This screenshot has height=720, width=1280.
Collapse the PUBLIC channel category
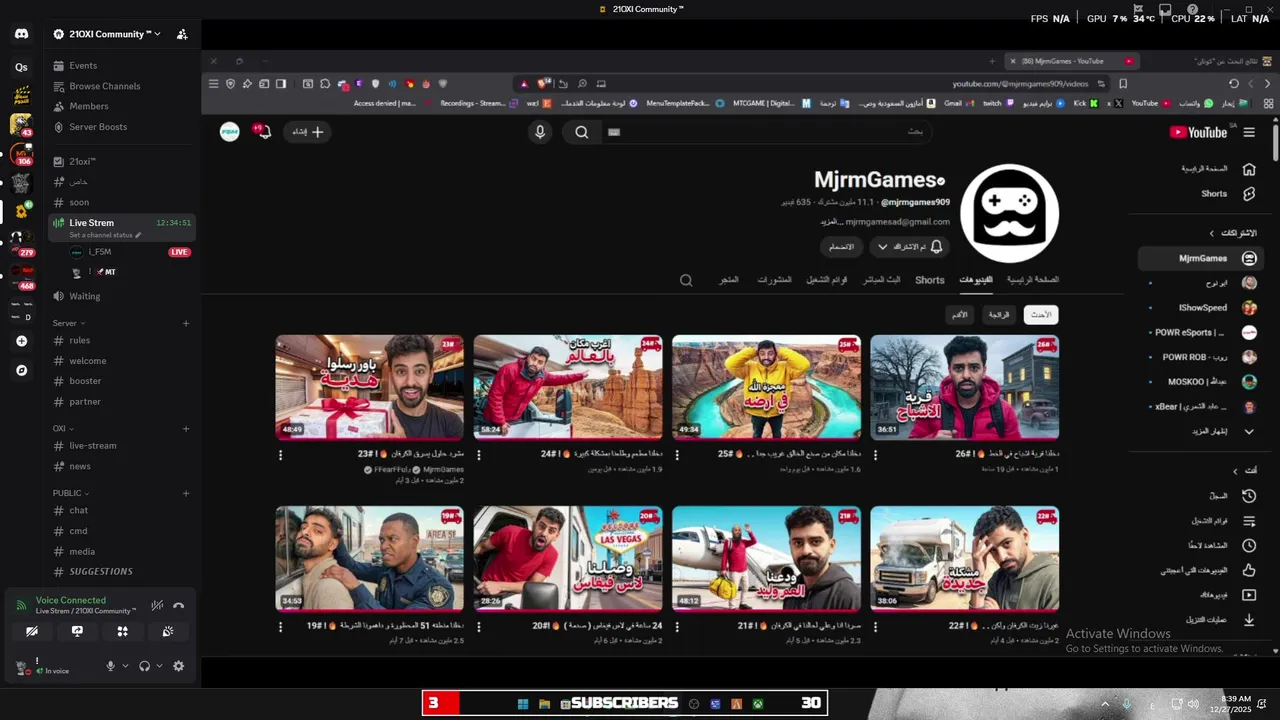[x=71, y=493]
